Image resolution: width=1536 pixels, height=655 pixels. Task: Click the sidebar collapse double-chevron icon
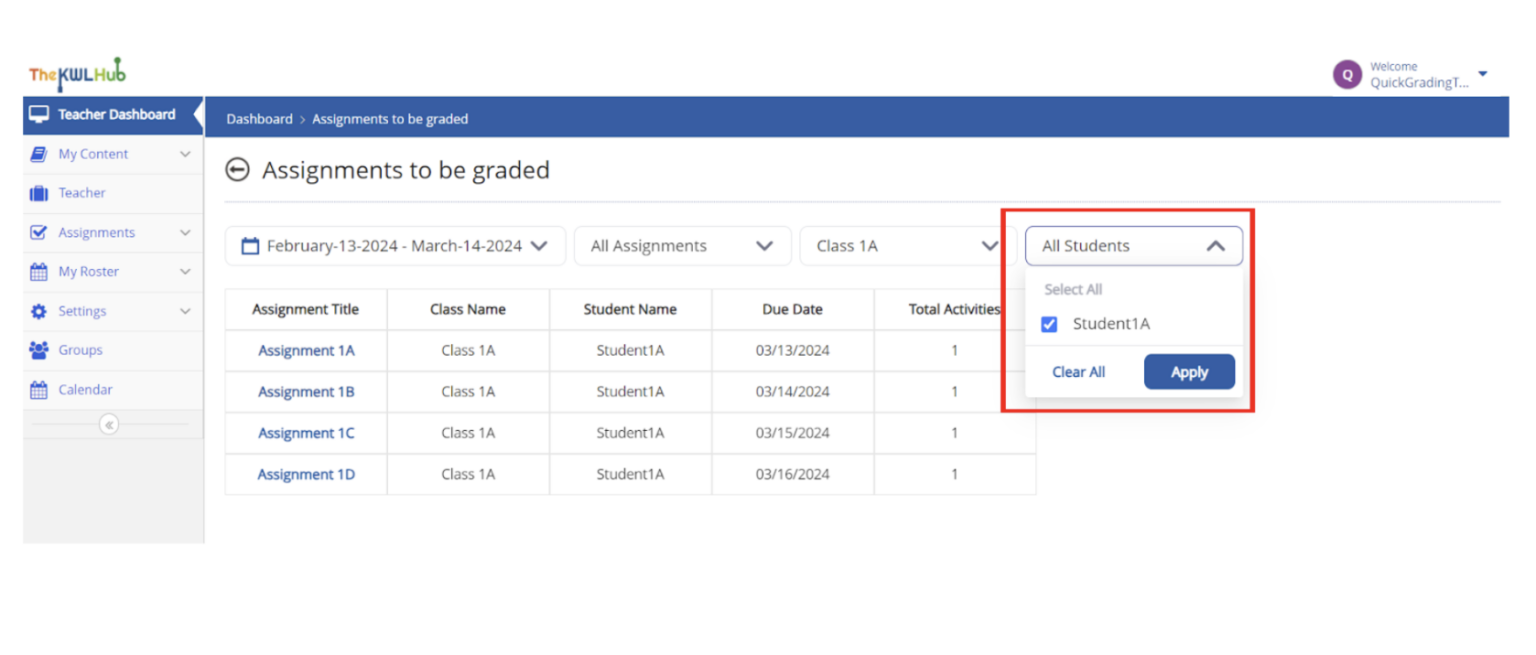pos(109,425)
